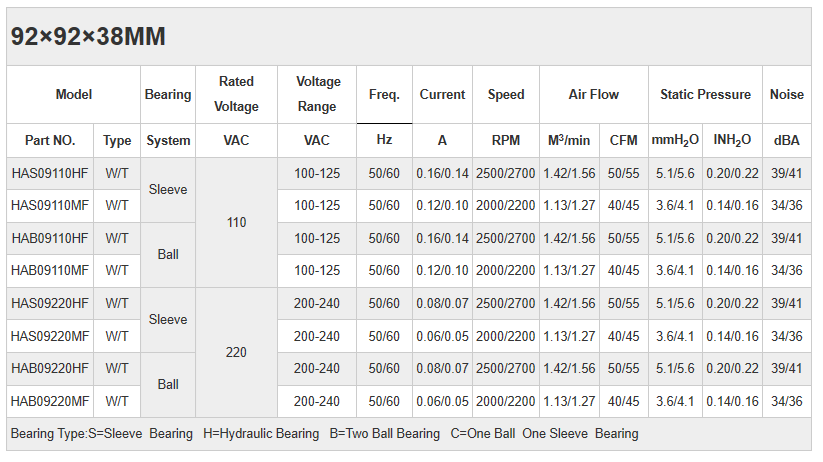
Task: Click the Bearing Type legend footer text
Action: (324, 434)
